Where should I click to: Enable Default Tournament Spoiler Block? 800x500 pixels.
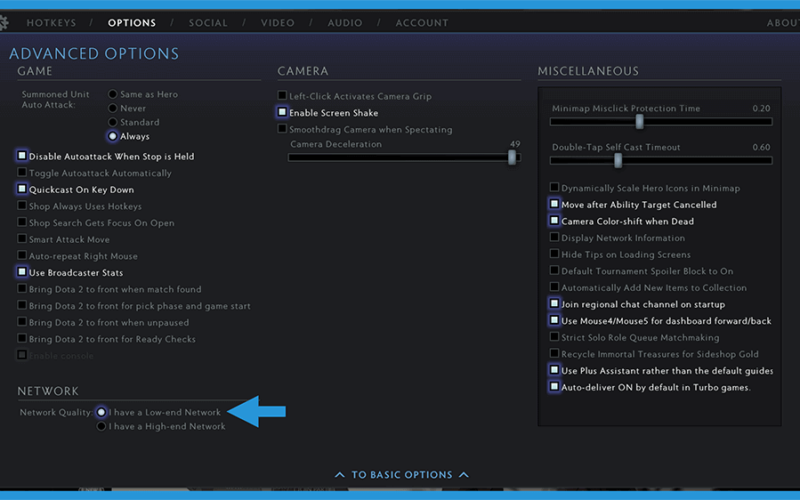point(554,270)
